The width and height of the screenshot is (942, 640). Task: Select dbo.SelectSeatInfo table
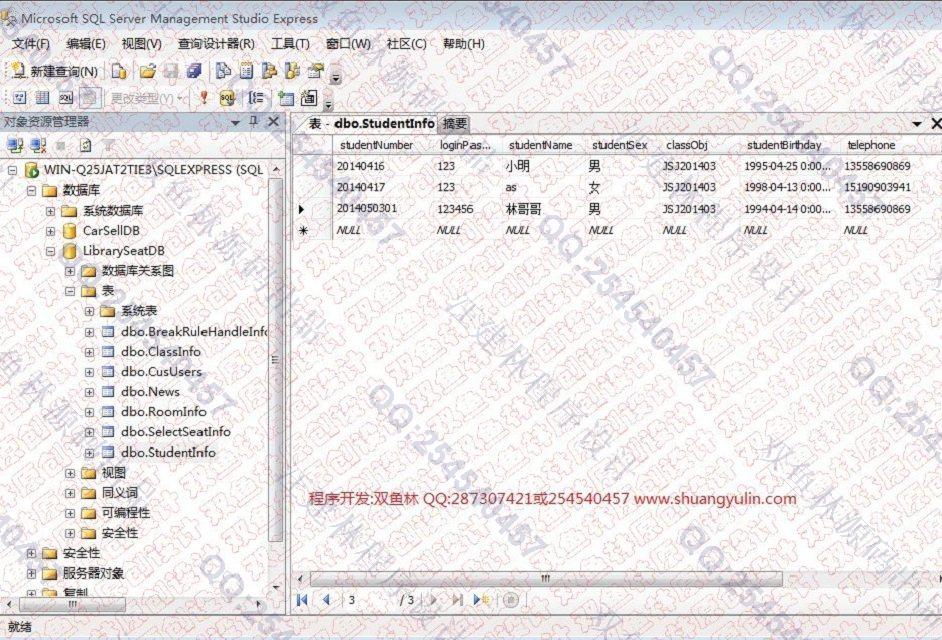[x=175, y=431]
